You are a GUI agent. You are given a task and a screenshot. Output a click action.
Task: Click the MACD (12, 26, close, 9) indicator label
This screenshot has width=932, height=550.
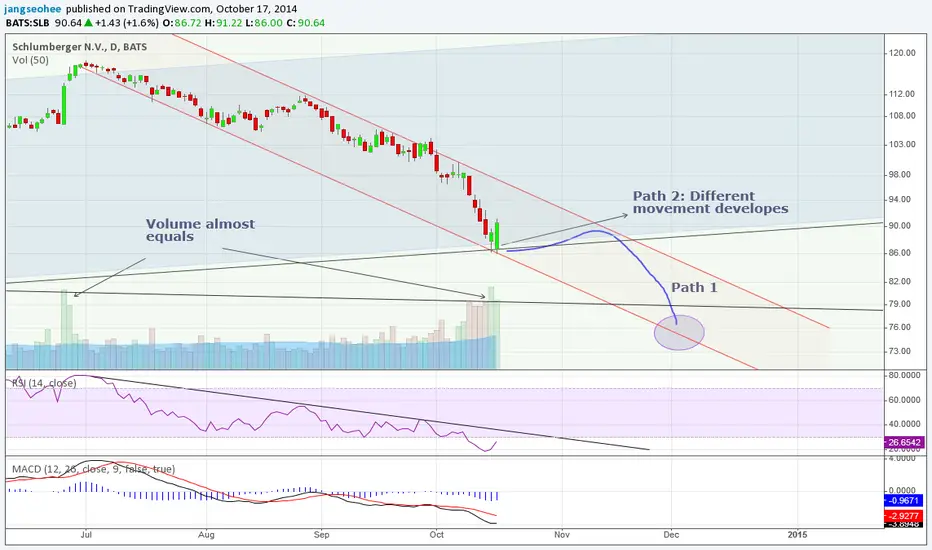[93, 469]
